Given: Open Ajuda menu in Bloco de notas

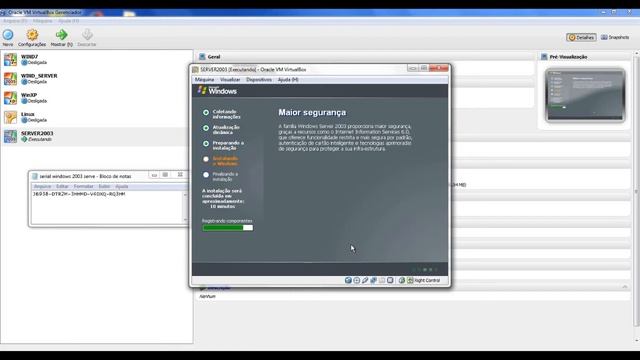Looking at the screenshot, I should click(x=122, y=187).
